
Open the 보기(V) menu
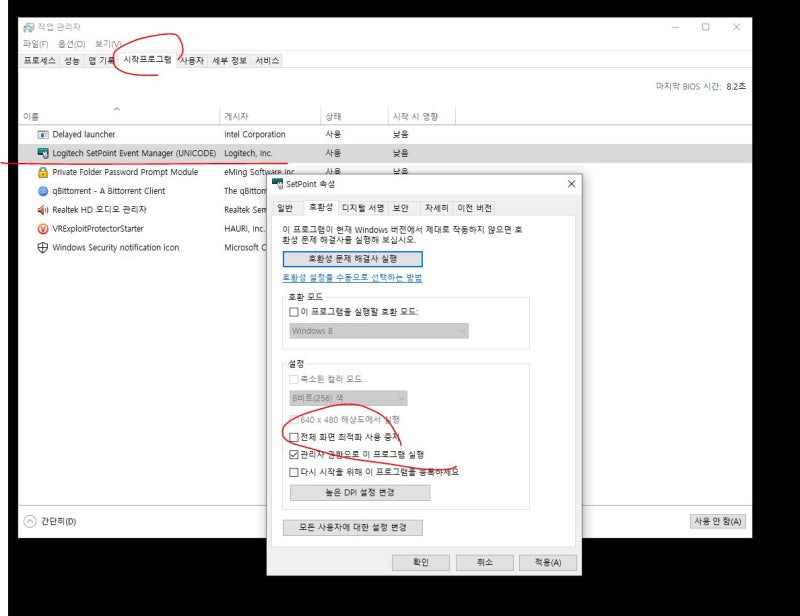(x=108, y=44)
